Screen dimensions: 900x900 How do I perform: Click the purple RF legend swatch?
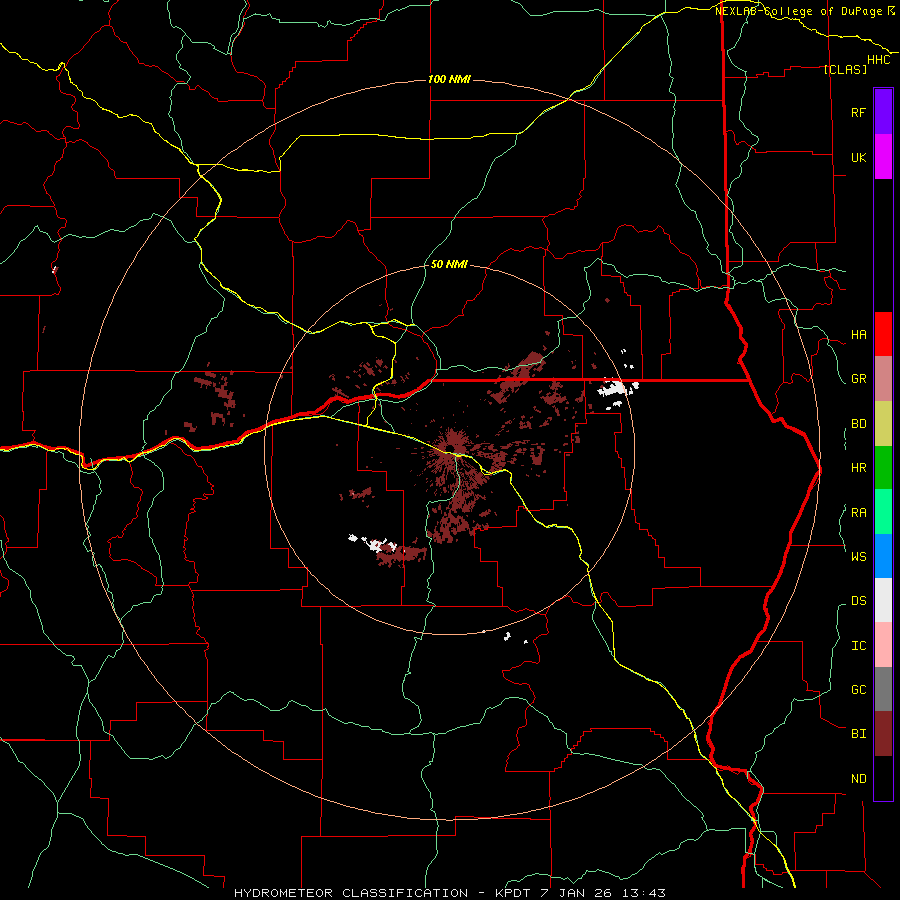click(x=883, y=112)
